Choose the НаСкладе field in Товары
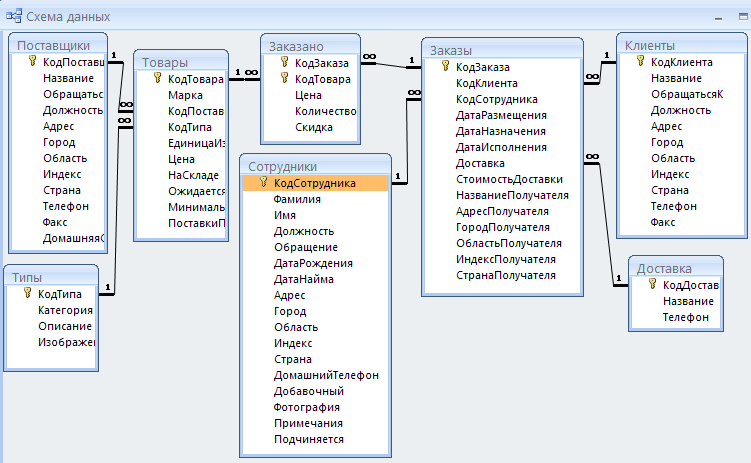This screenshot has width=751, height=463. 193,175
